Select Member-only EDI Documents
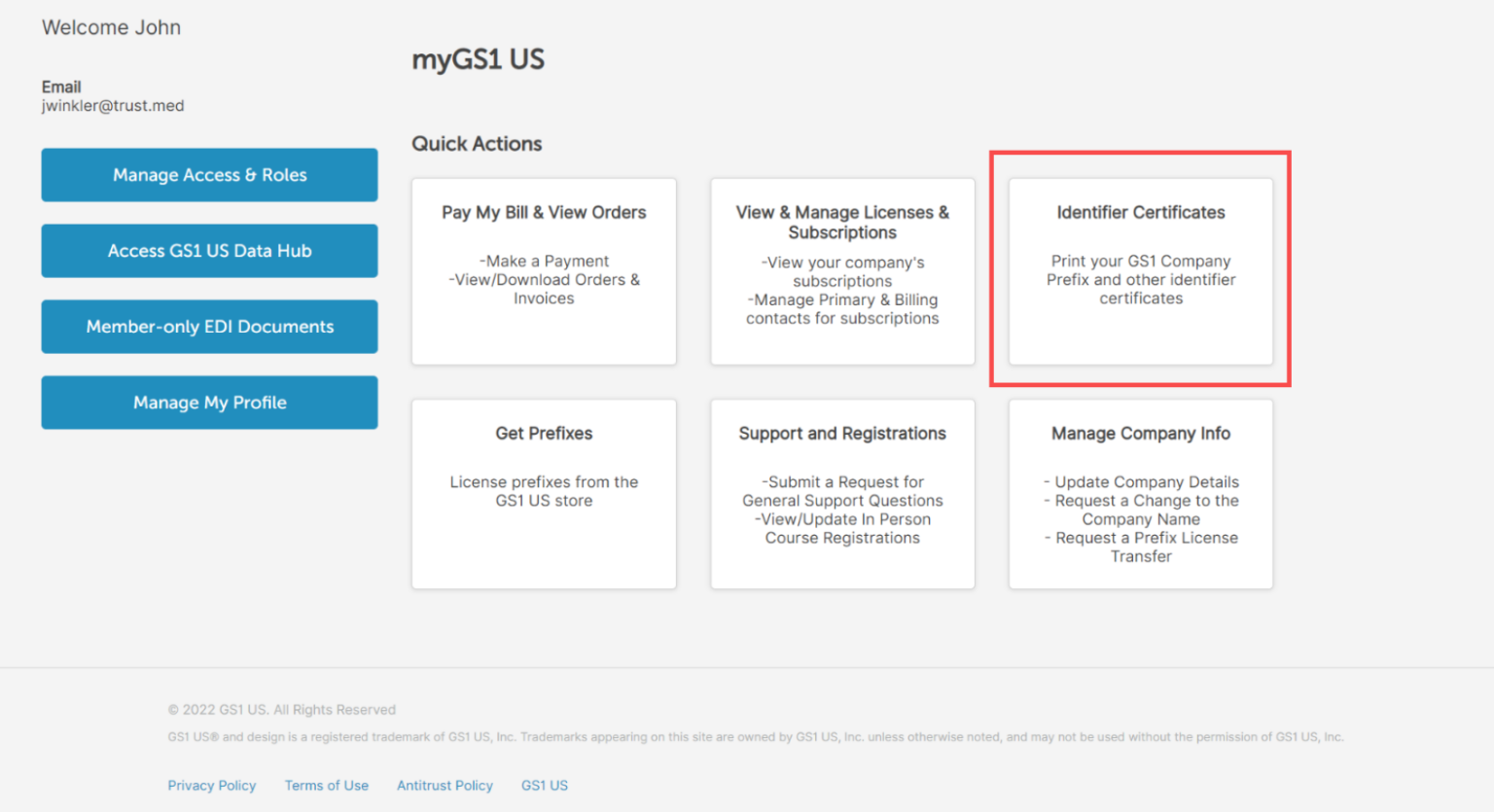Screen dimensions: 1494x812 tap(209, 326)
